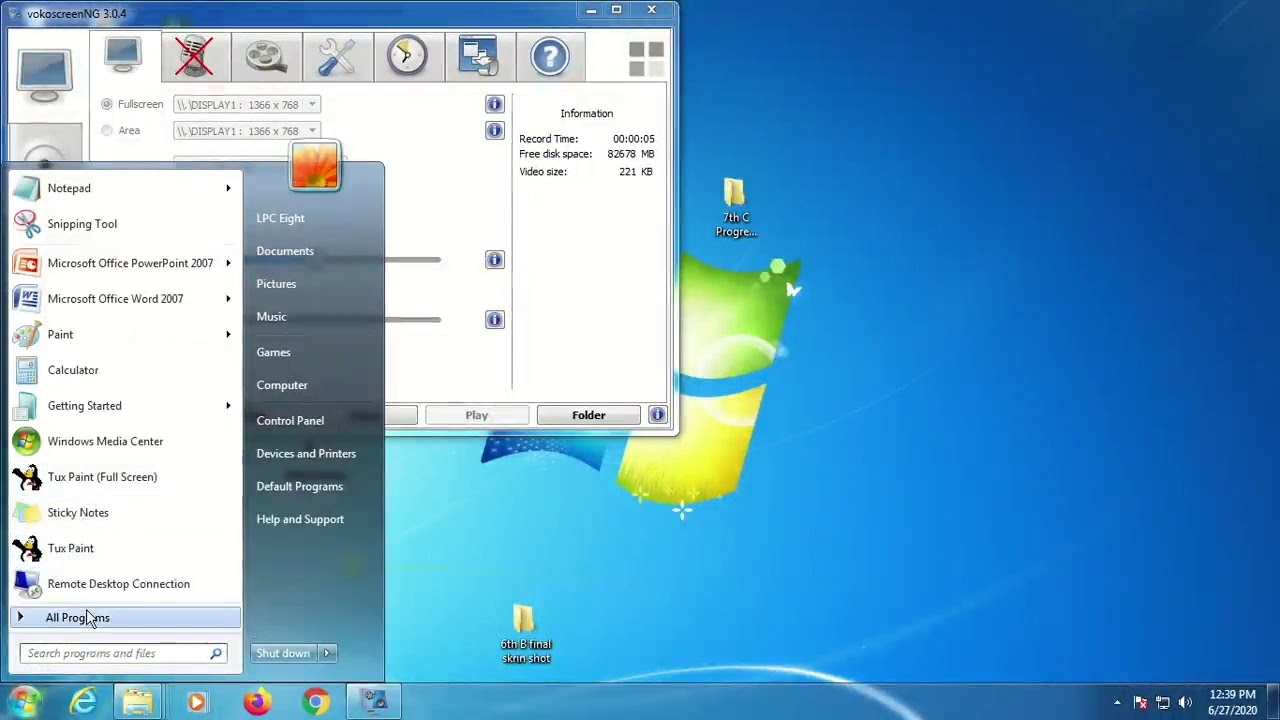Open Help and Support
Image resolution: width=1280 pixels, height=720 pixels.
pos(300,520)
